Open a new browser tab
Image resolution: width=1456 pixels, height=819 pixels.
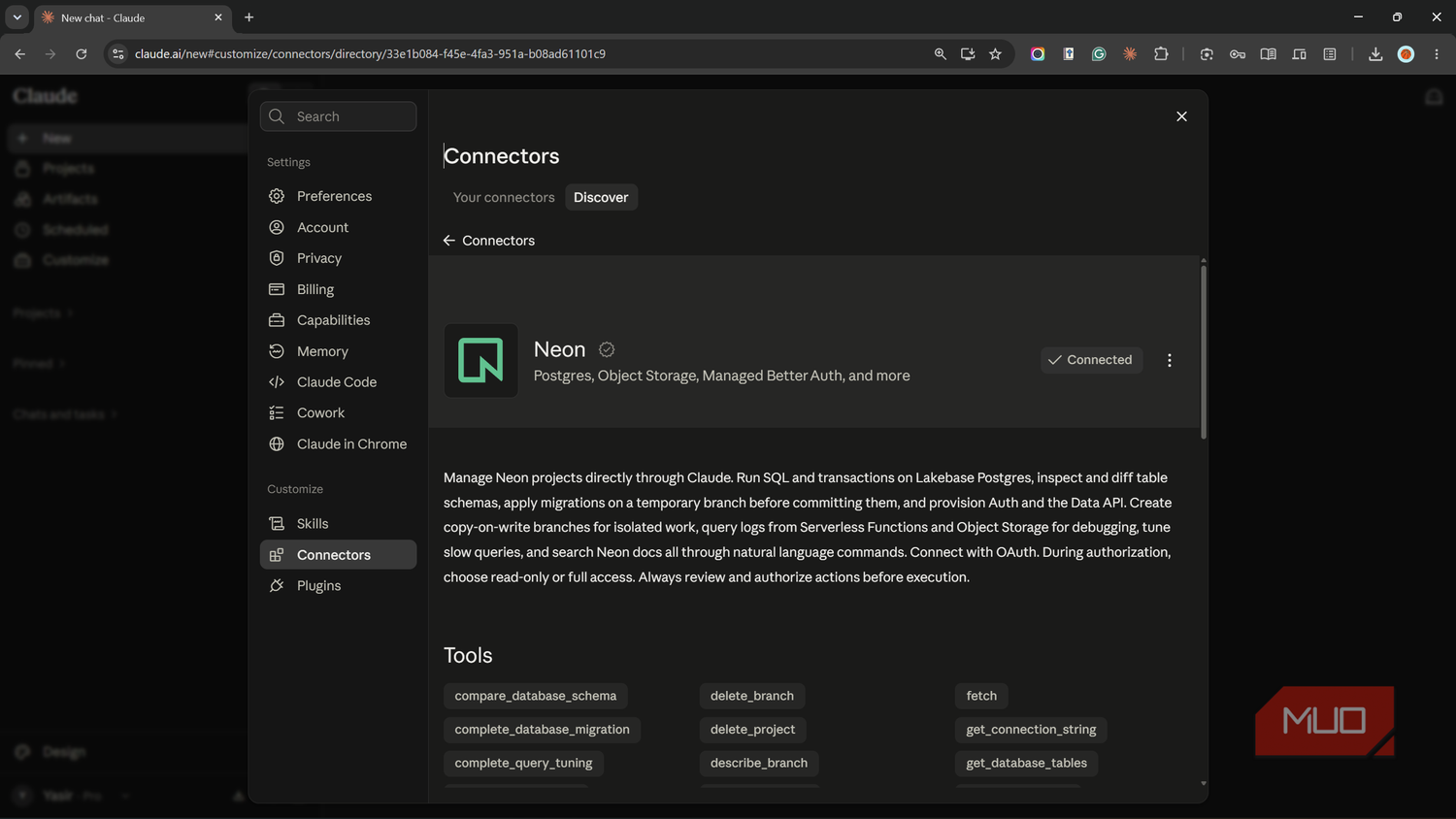[249, 17]
